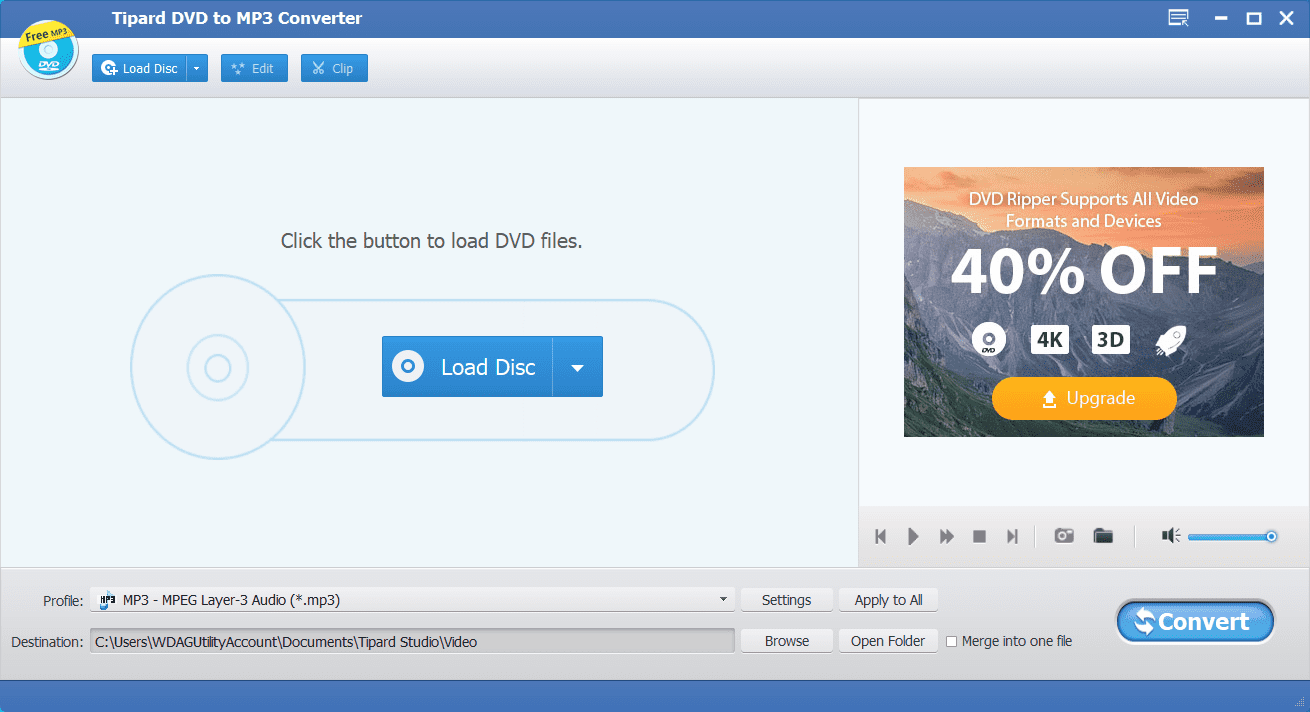Screen dimensions: 1310x712
Task: Mute audio with speaker icon
Action: (1171, 536)
